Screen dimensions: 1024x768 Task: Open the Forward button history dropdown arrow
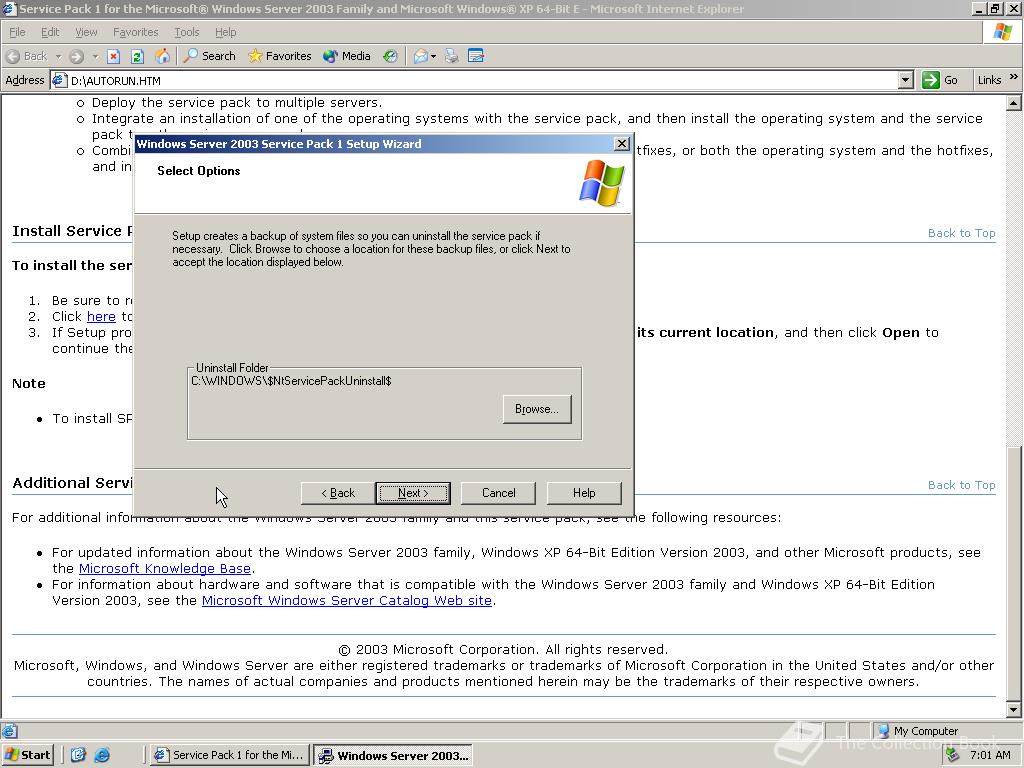click(95, 56)
